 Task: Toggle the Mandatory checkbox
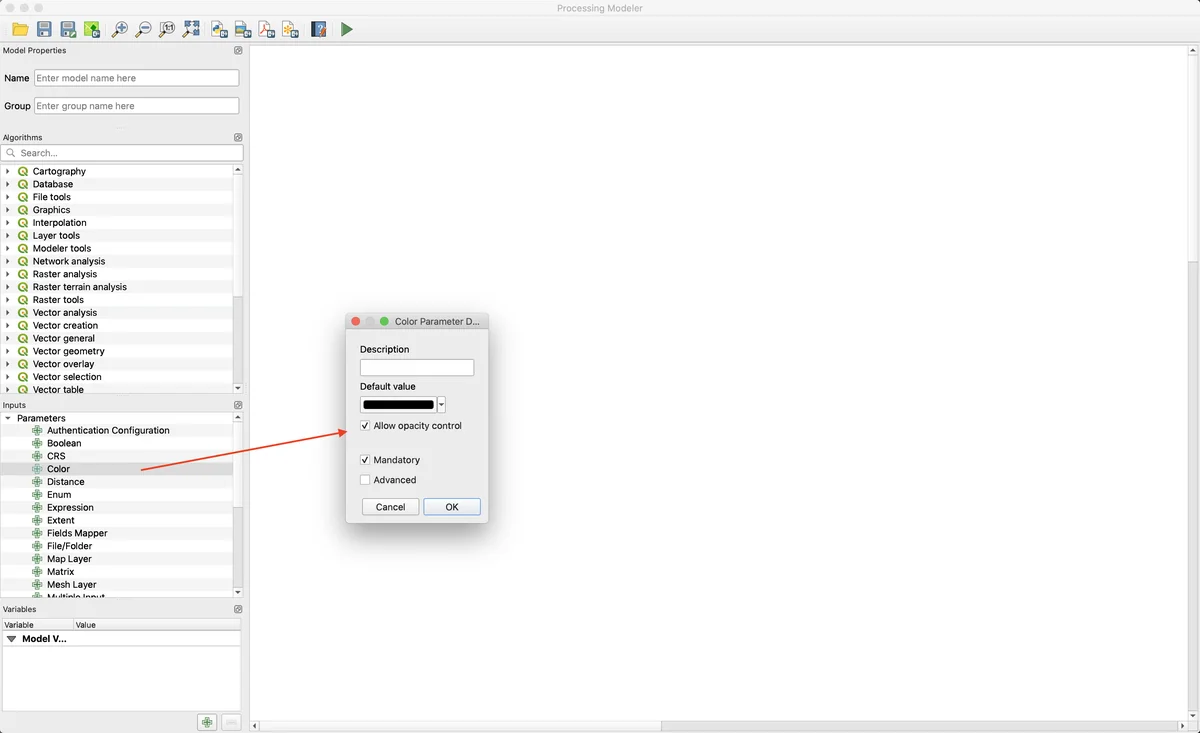coord(365,460)
